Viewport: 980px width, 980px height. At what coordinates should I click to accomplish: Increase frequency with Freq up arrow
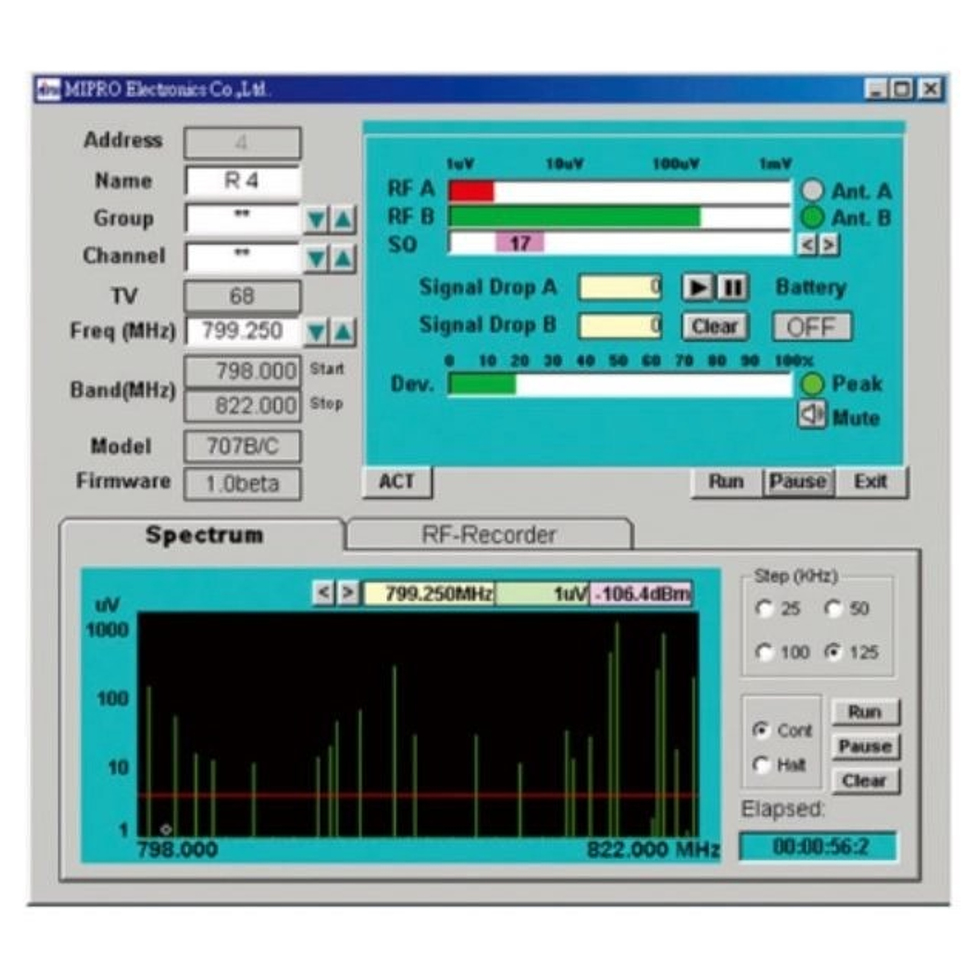point(343,332)
